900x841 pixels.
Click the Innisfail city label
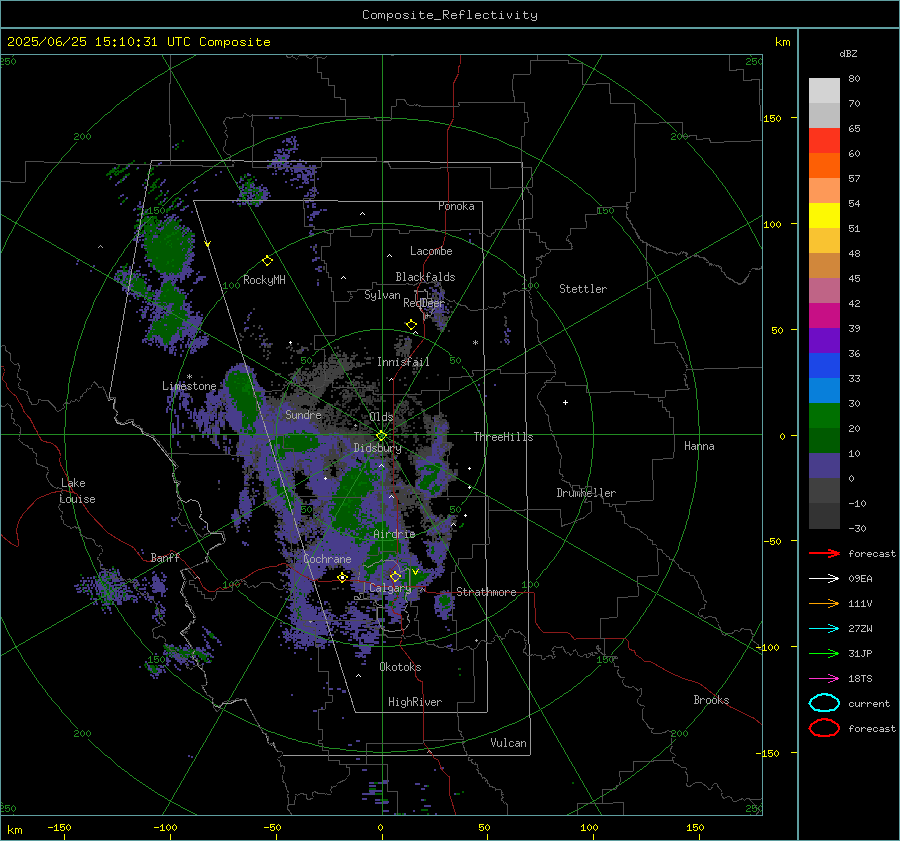pyautogui.click(x=403, y=362)
